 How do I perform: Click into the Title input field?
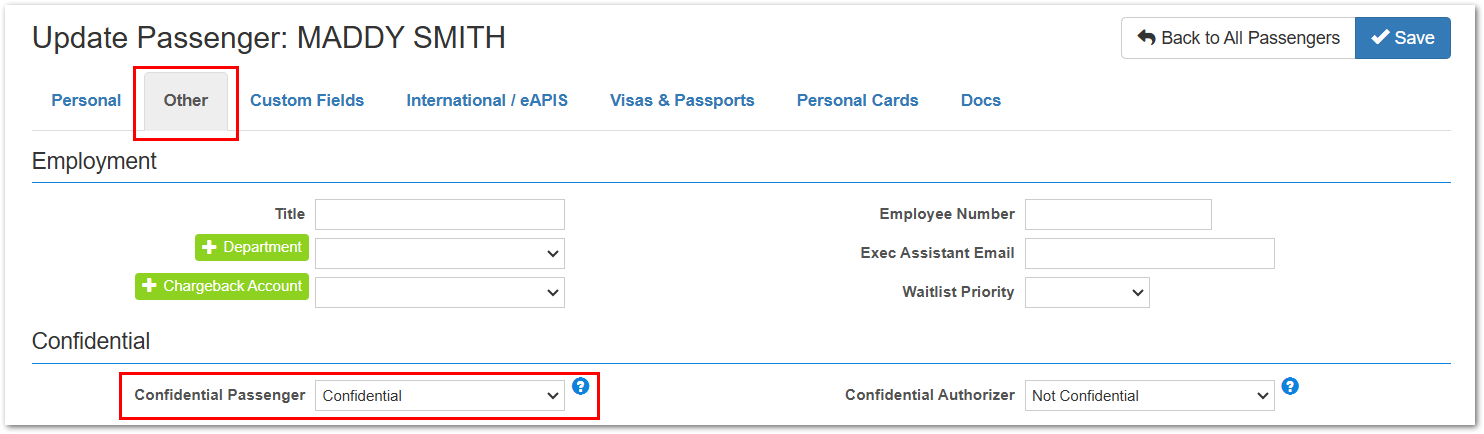[440, 214]
